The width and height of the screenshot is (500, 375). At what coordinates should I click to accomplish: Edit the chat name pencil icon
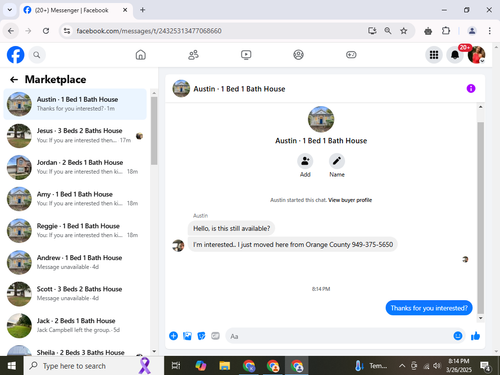[337, 161]
